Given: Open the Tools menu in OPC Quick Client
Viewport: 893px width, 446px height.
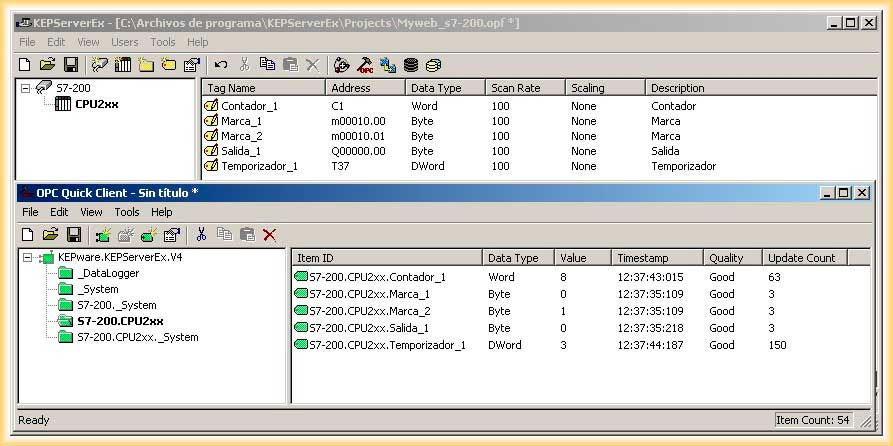Looking at the screenshot, I should [127, 212].
